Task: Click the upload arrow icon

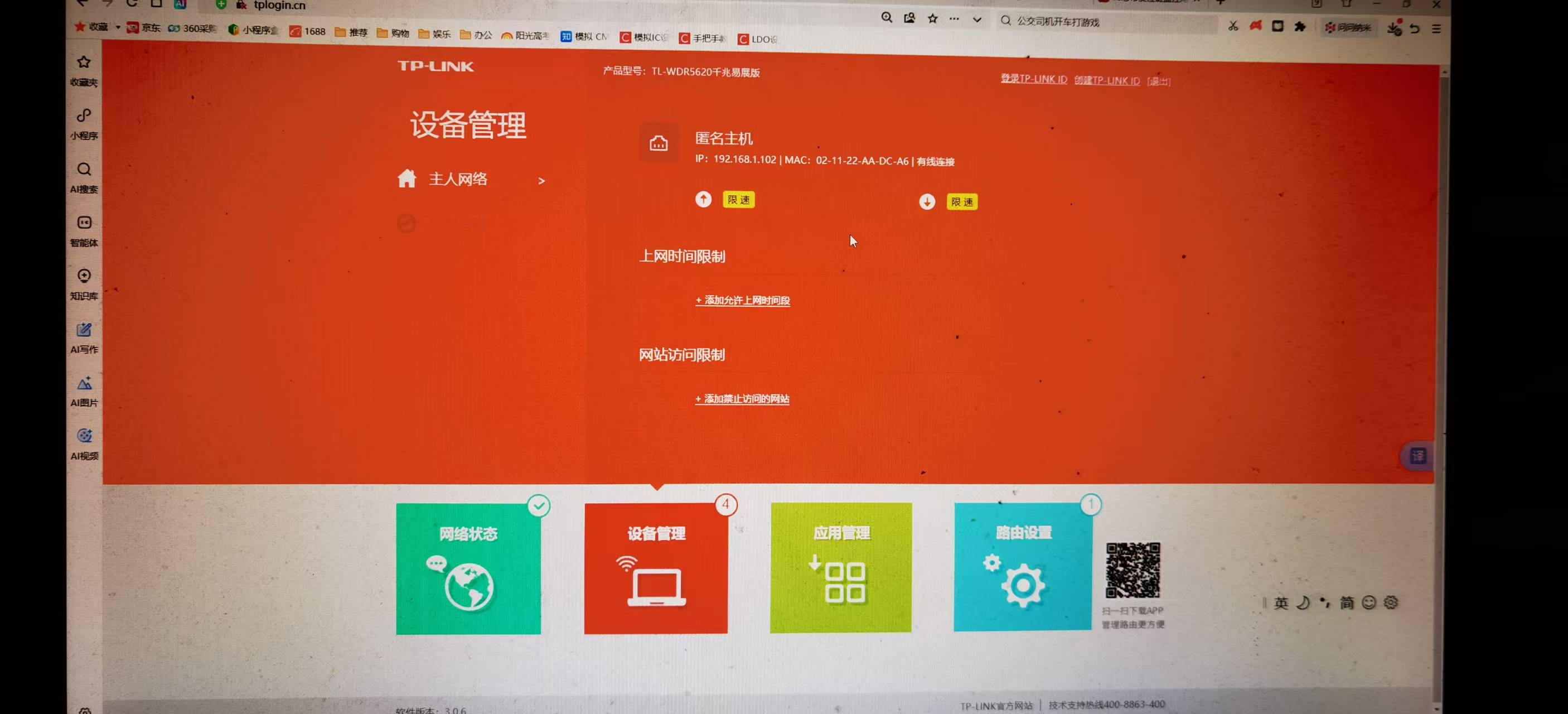Action: (x=703, y=199)
